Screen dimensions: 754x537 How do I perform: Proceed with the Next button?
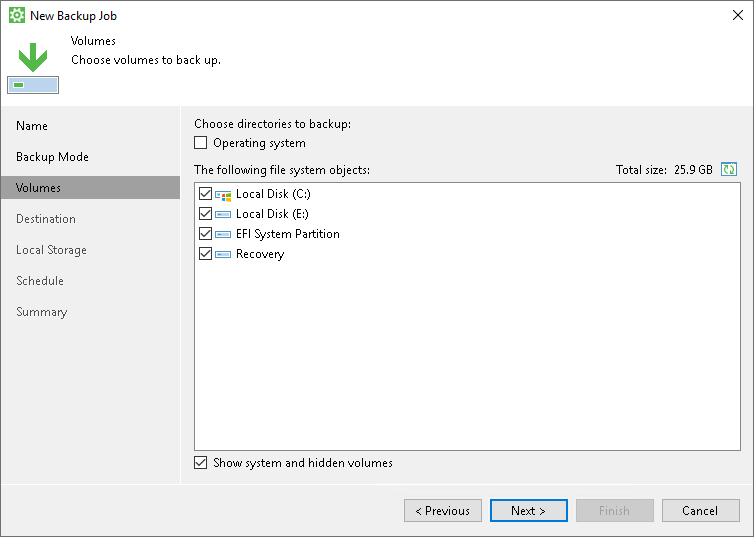pos(528,511)
